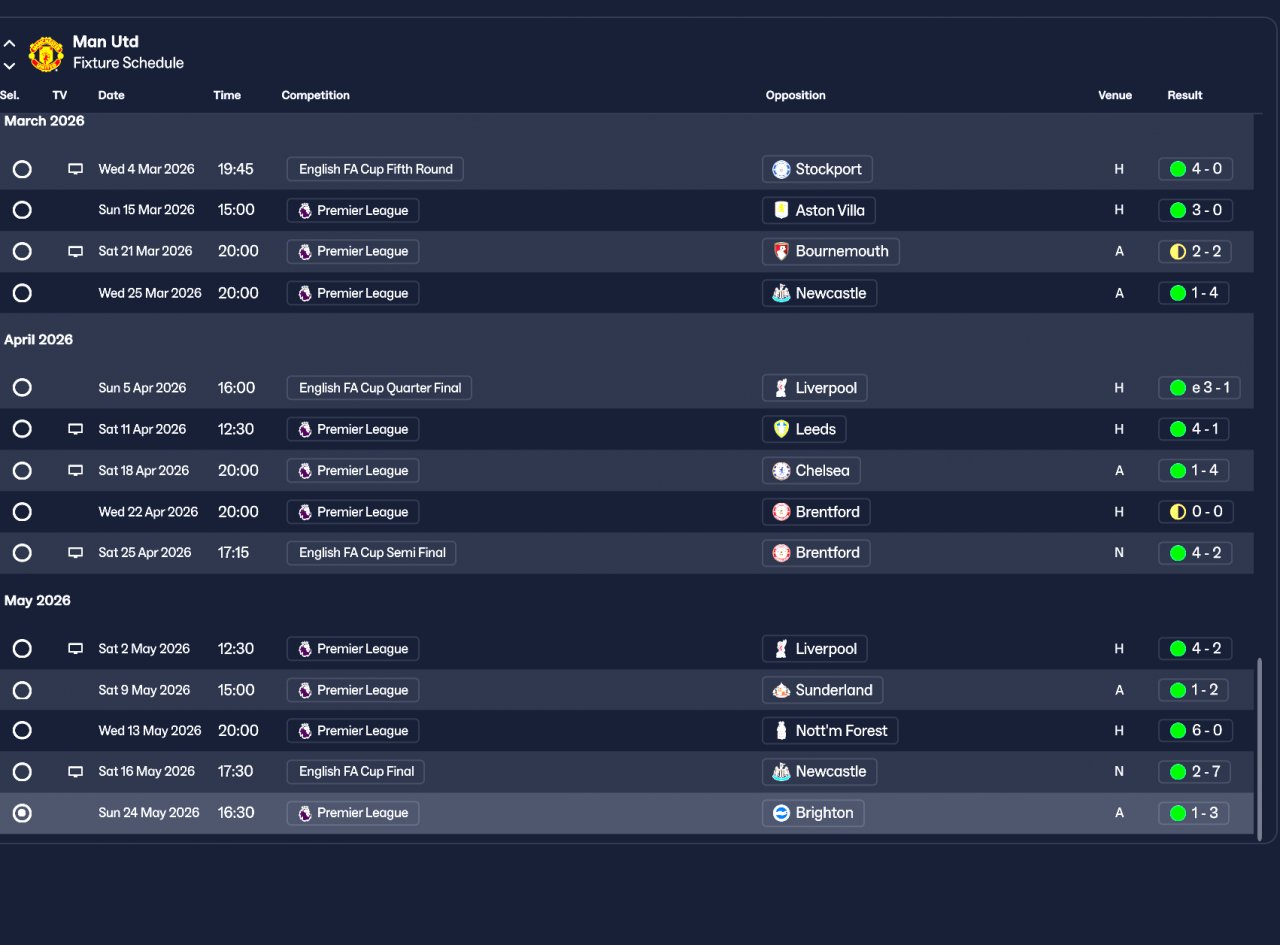Click the Bournemouth club badge
This screenshot has width=1280, height=945.
point(781,251)
